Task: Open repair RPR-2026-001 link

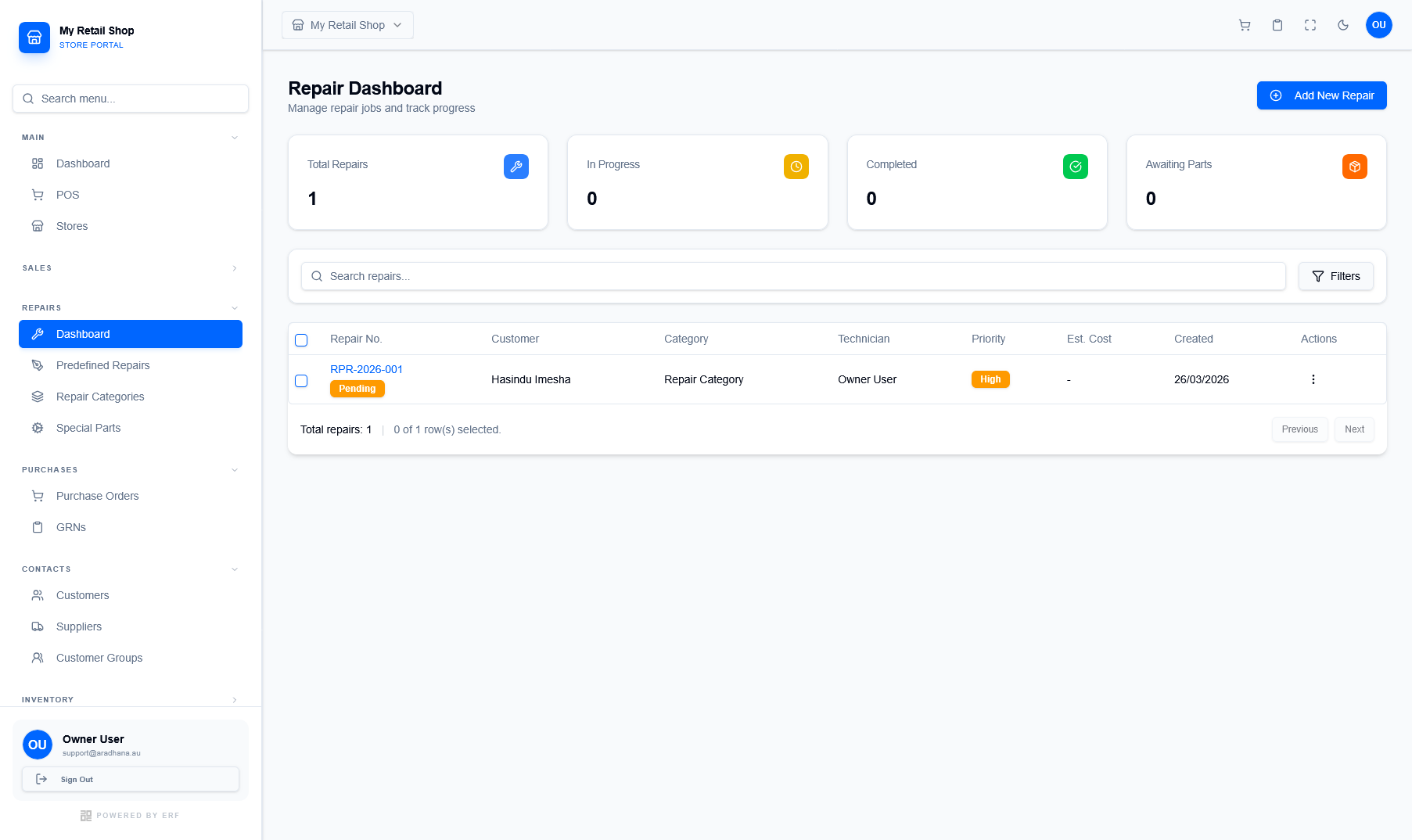Action: coord(366,369)
